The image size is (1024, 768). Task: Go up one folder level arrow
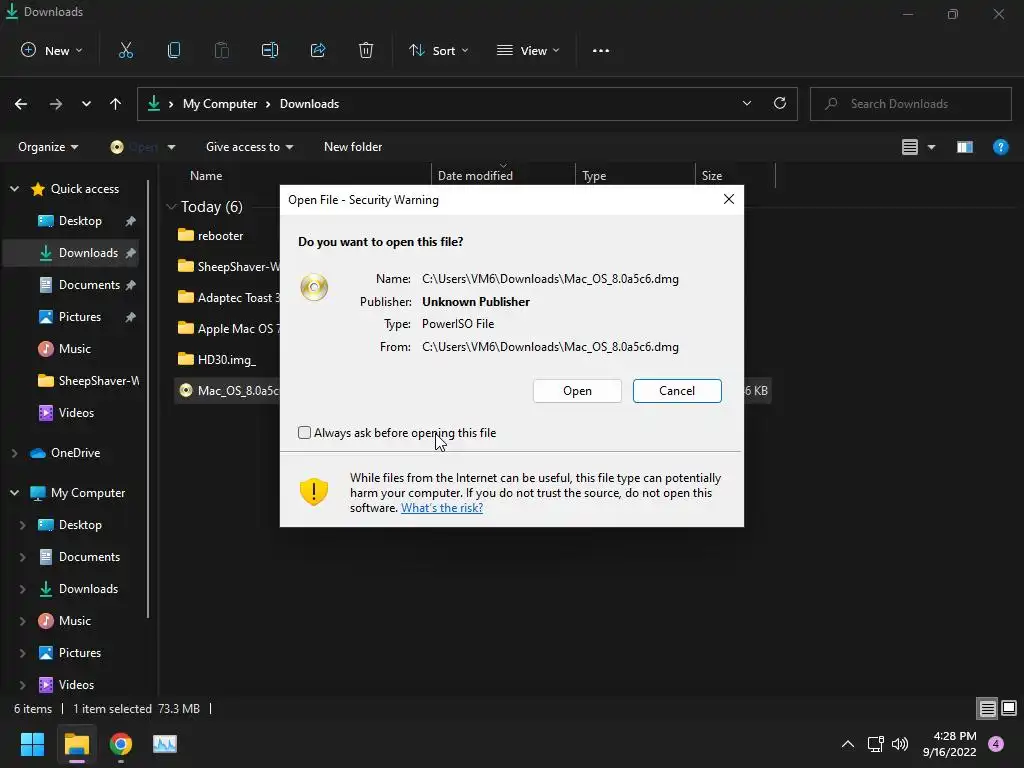coord(116,104)
